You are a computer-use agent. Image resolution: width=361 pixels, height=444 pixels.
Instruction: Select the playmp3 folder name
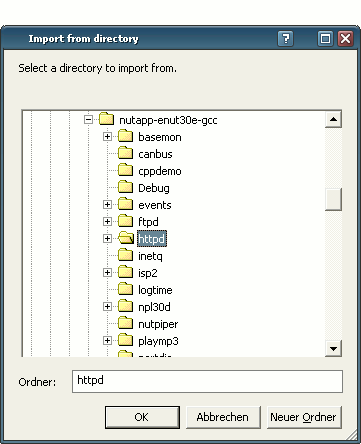(x=158, y=341)
